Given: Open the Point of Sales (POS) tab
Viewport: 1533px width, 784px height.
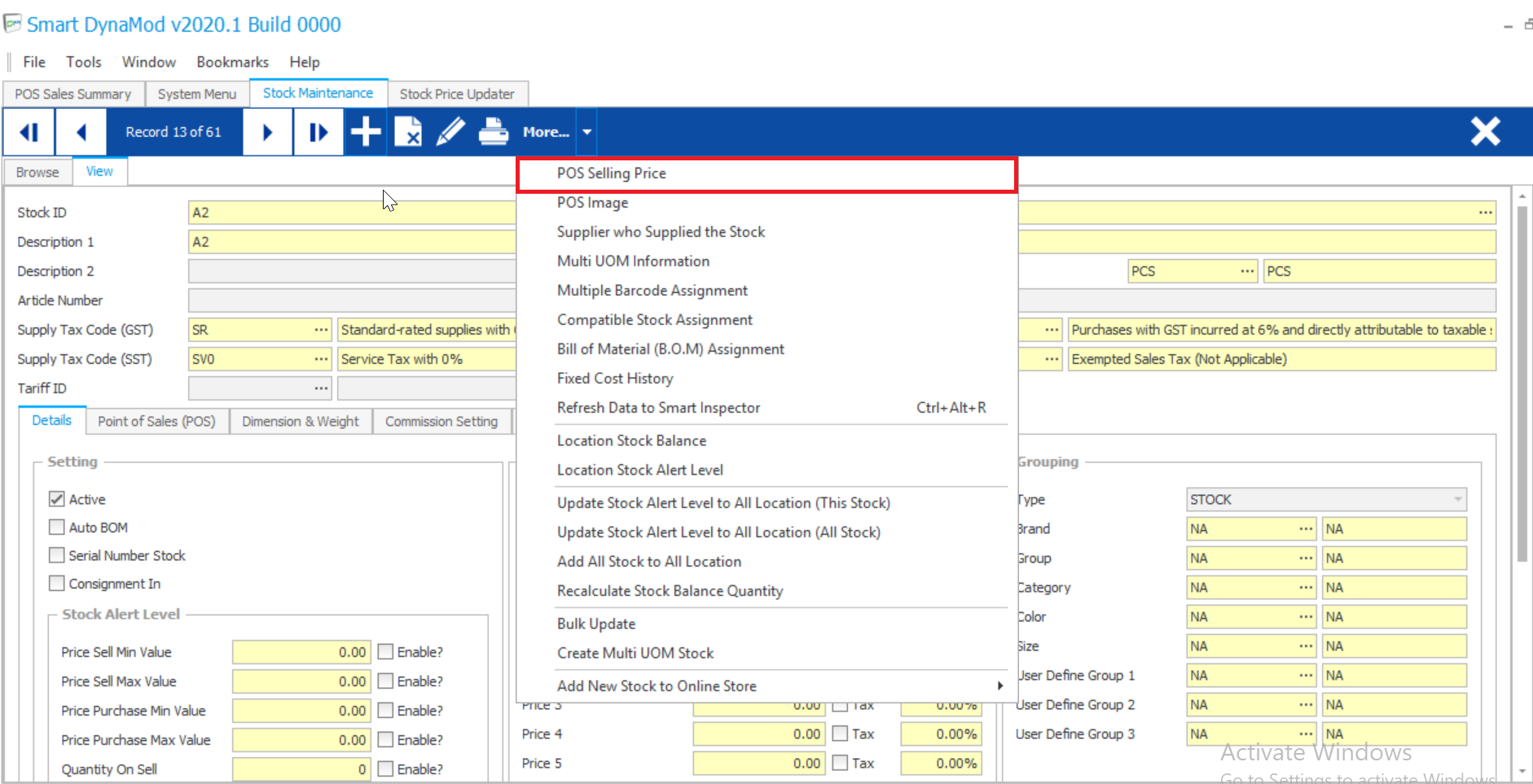Looking at the screenshot, I should (x=156, y=421).
